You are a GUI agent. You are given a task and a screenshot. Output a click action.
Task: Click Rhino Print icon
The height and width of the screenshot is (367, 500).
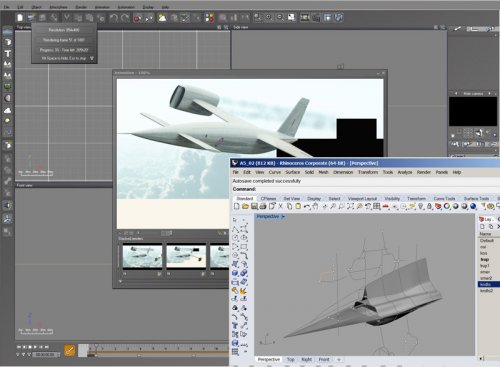[263, 206]
